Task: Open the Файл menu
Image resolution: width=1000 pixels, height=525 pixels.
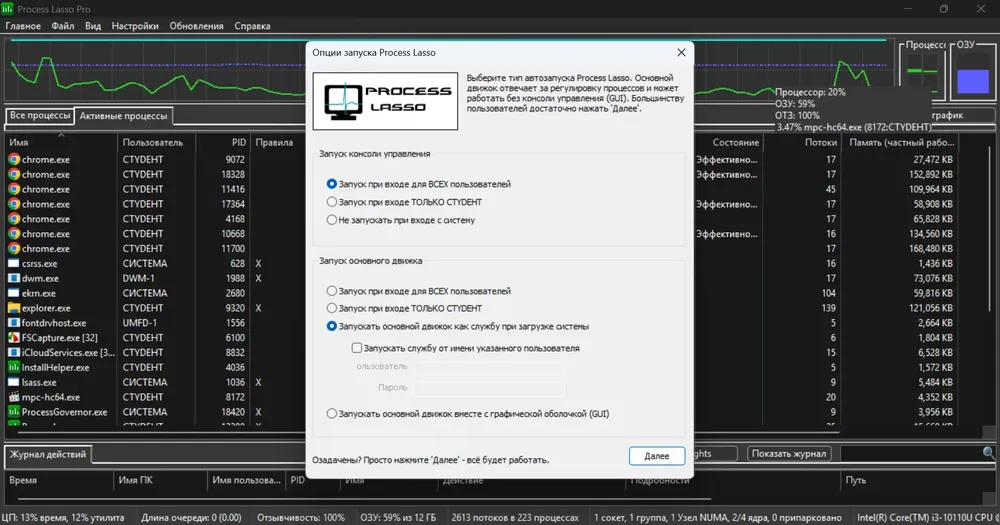Action: (x=62, y=26)
